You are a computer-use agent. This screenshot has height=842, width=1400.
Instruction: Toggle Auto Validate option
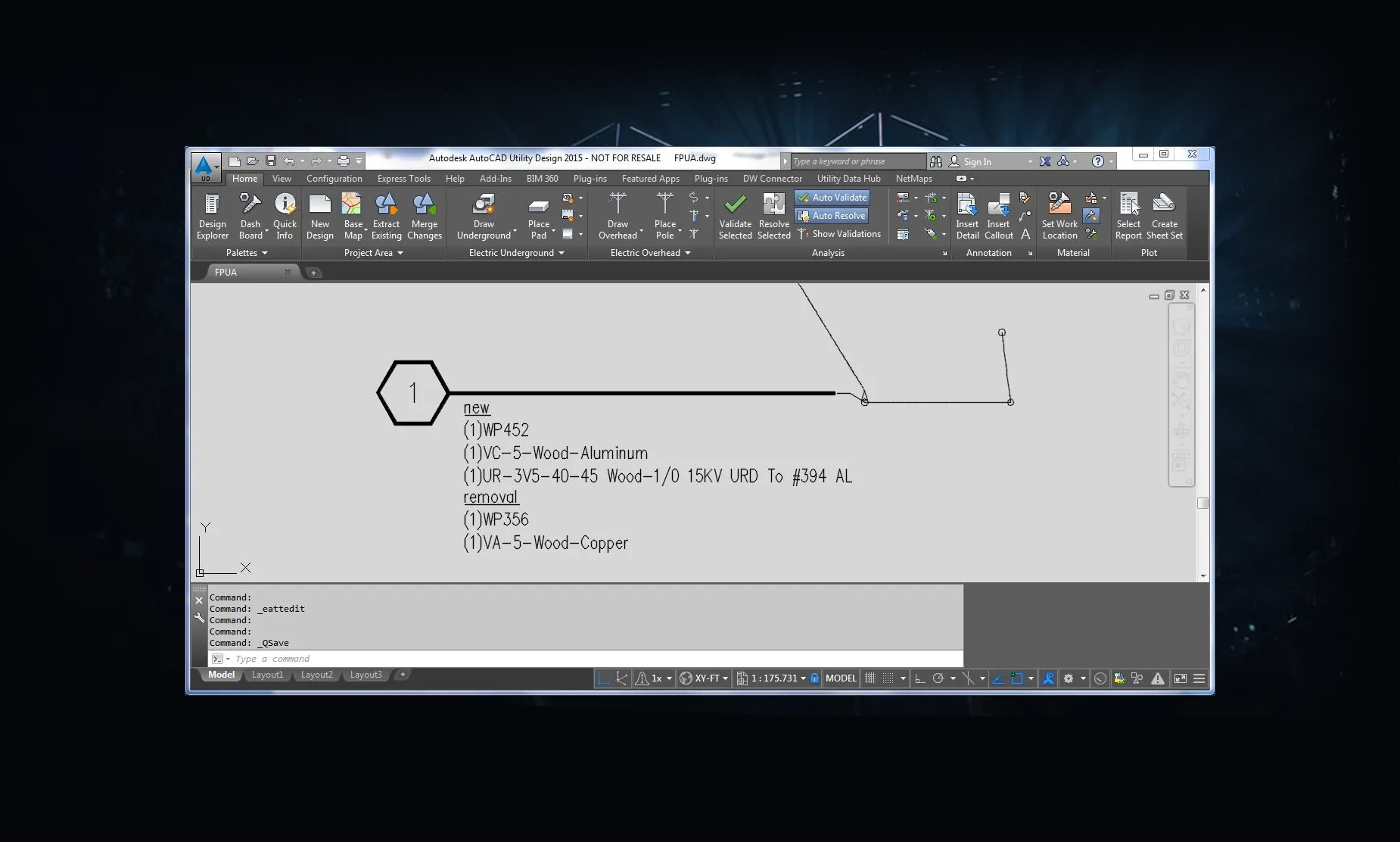point(832,198)
